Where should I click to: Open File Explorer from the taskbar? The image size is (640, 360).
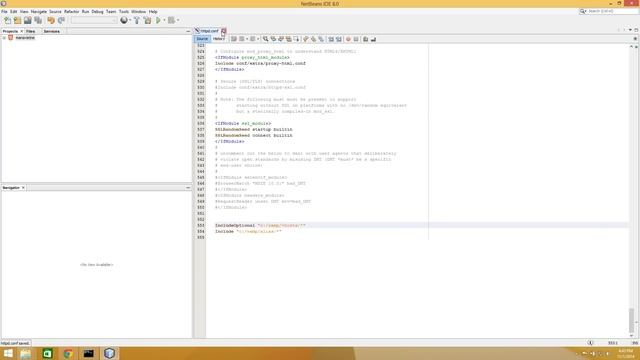point(26,353)
